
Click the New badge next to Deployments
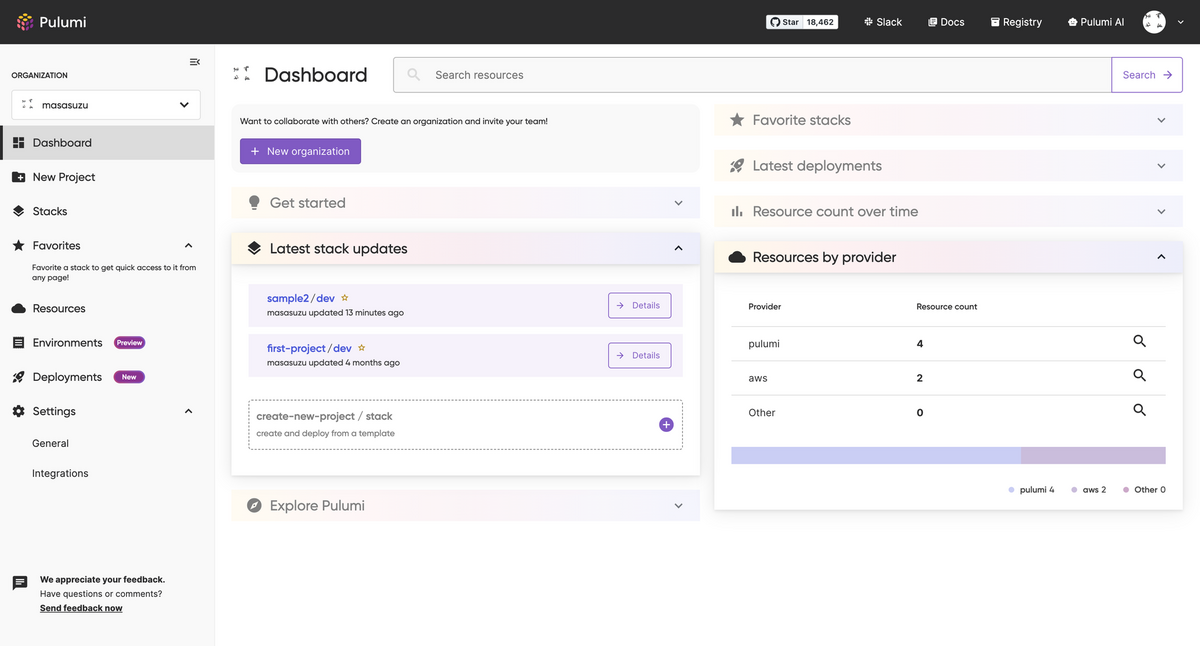click(129, 377)
